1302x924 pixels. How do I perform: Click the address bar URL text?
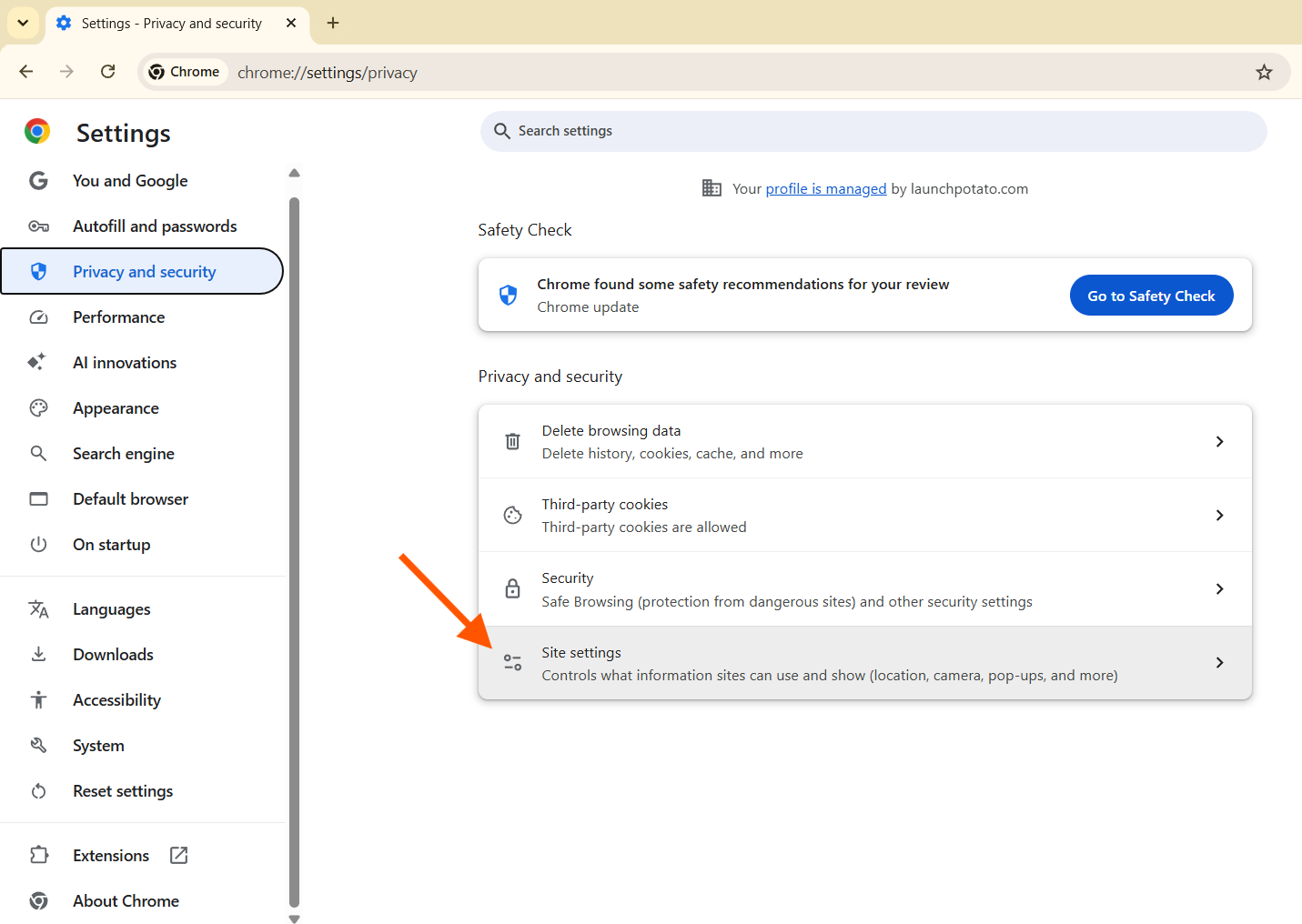click(328, 73)
